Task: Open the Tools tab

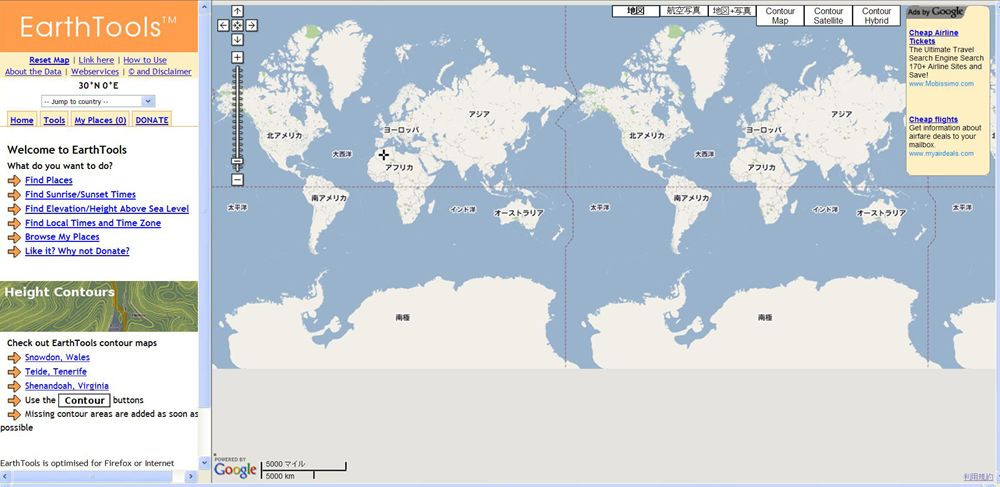Action: point(54,120)
